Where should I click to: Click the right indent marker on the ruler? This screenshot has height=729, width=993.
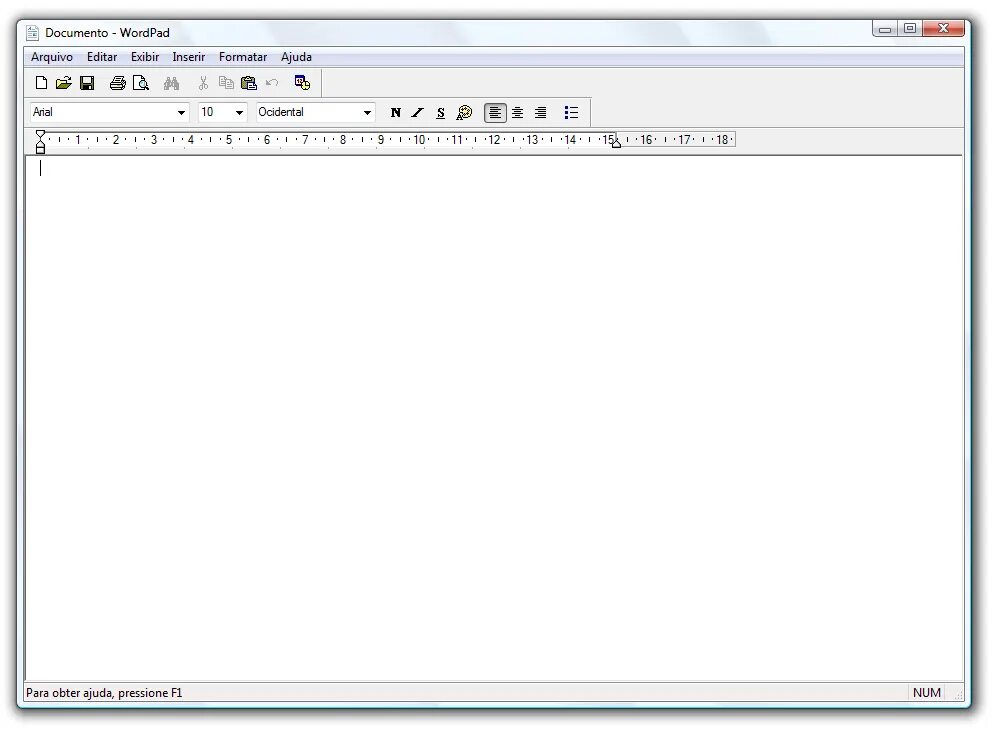(616, 144)
